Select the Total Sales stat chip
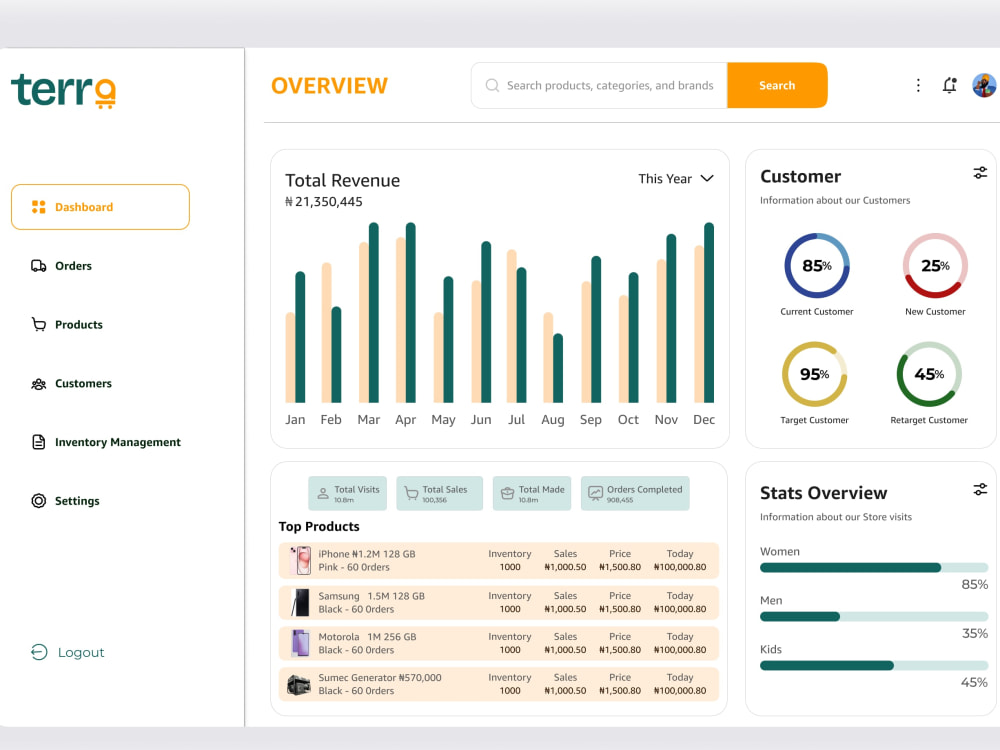 click(x=439, y=493)
